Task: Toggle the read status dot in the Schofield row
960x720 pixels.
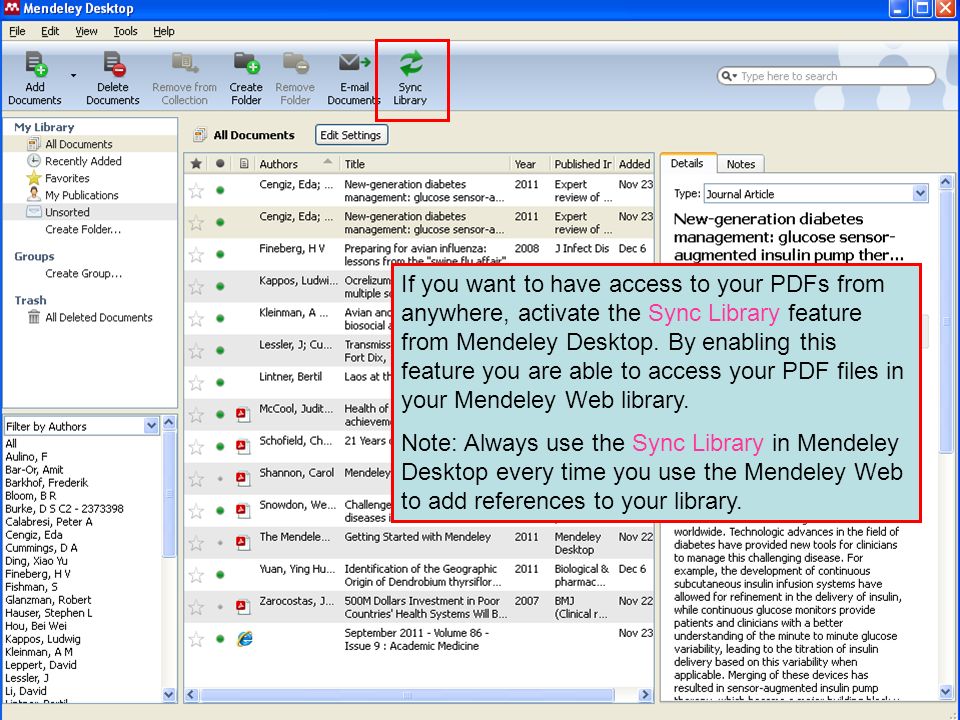Action: [220, 446]
